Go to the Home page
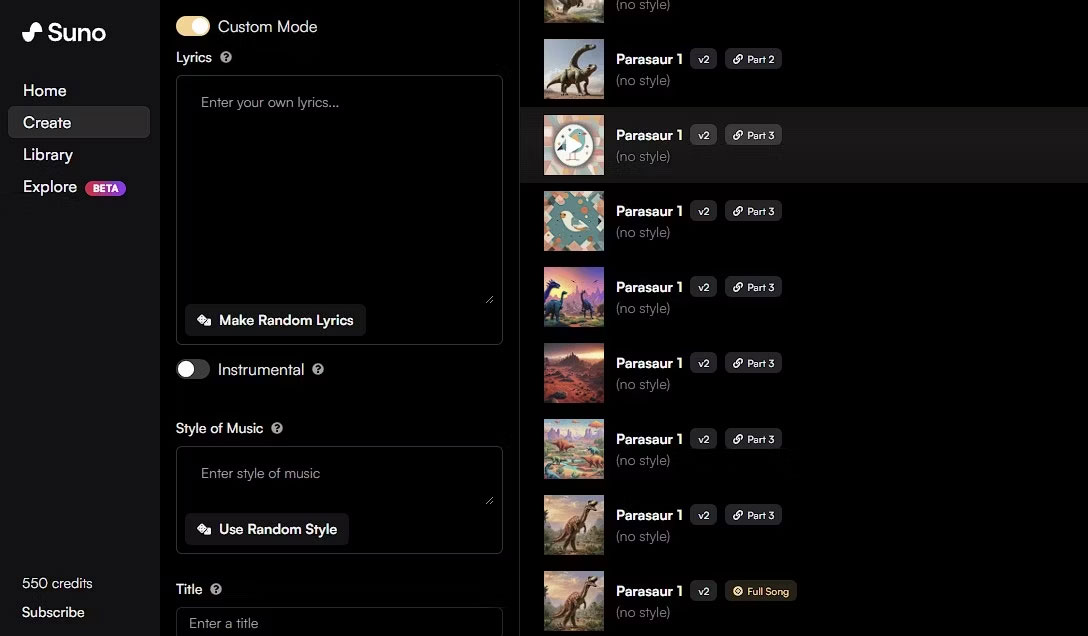The image size is (1088, 636). tap(45, 90)
